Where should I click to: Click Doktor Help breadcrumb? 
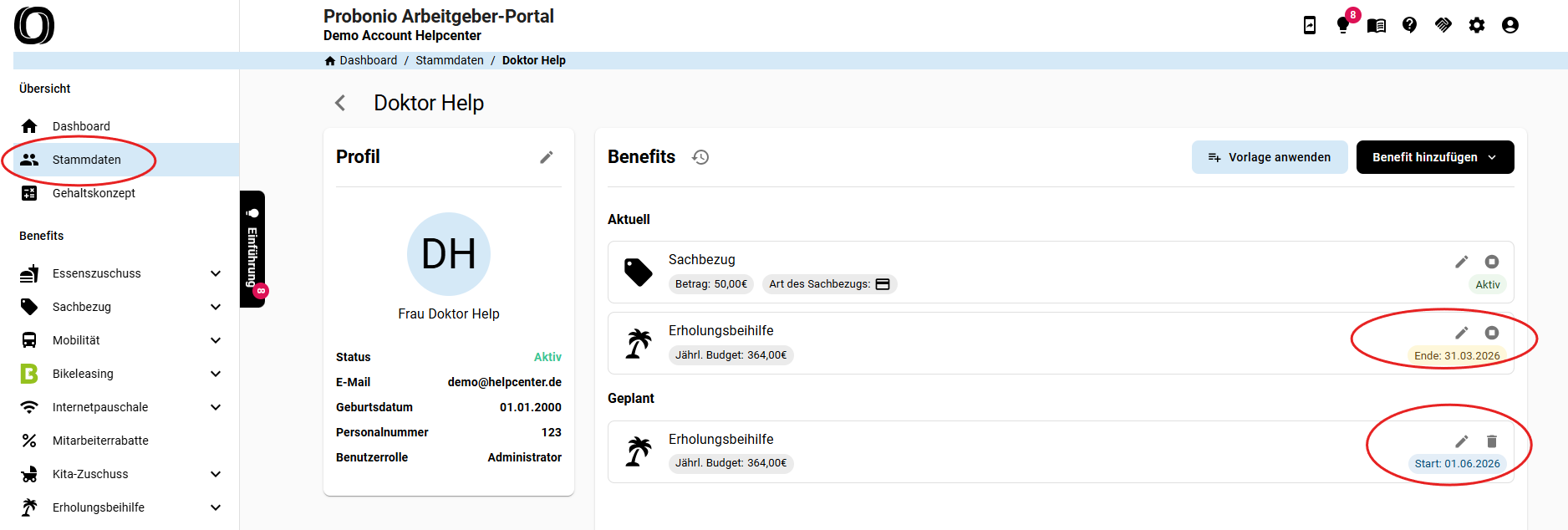[x=534, y=60]
